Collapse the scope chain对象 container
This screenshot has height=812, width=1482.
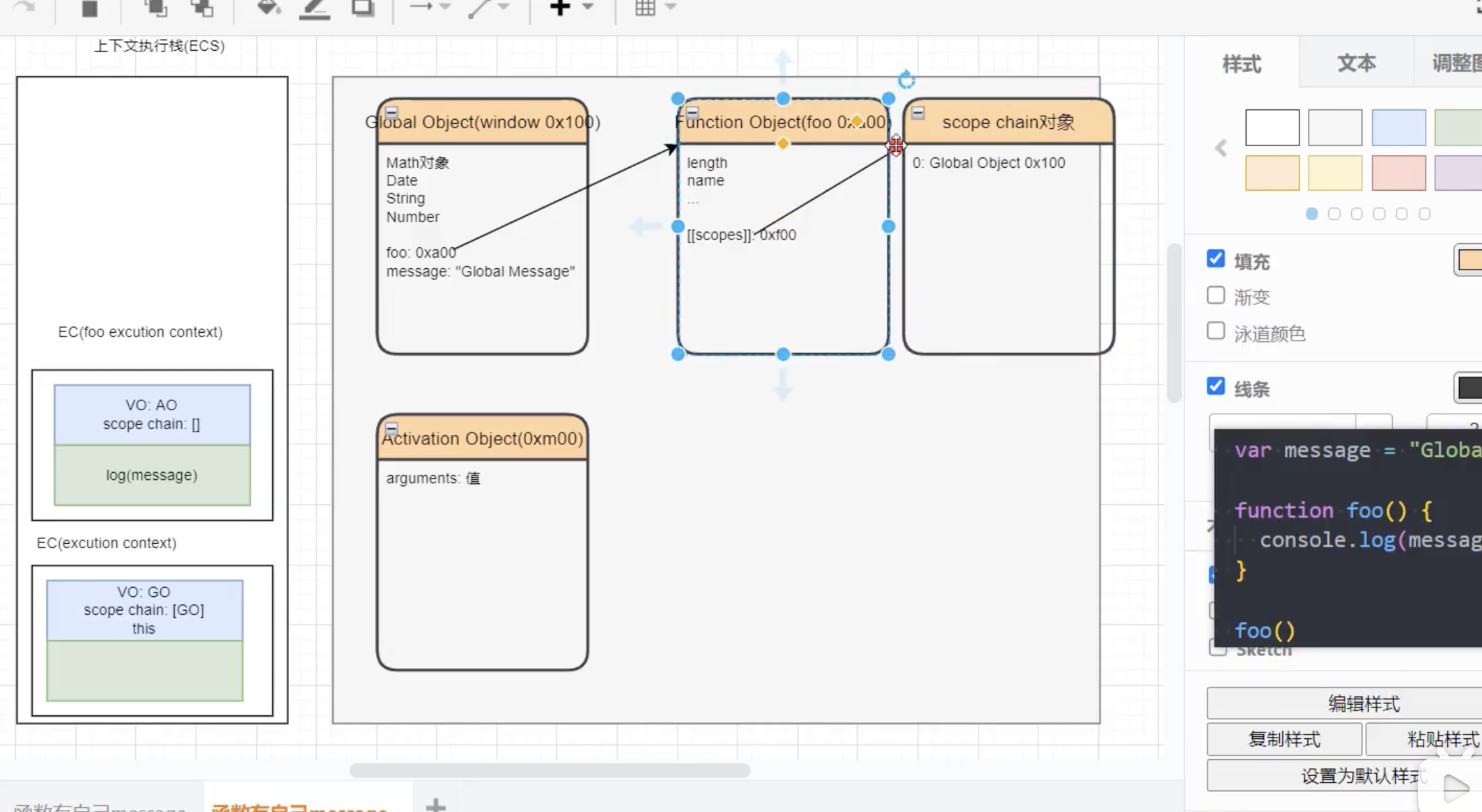point(918,112)
